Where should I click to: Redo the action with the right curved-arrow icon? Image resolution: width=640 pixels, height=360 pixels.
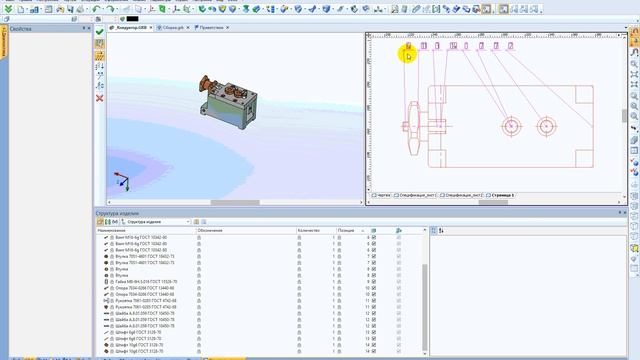click(x=110, y=9)
